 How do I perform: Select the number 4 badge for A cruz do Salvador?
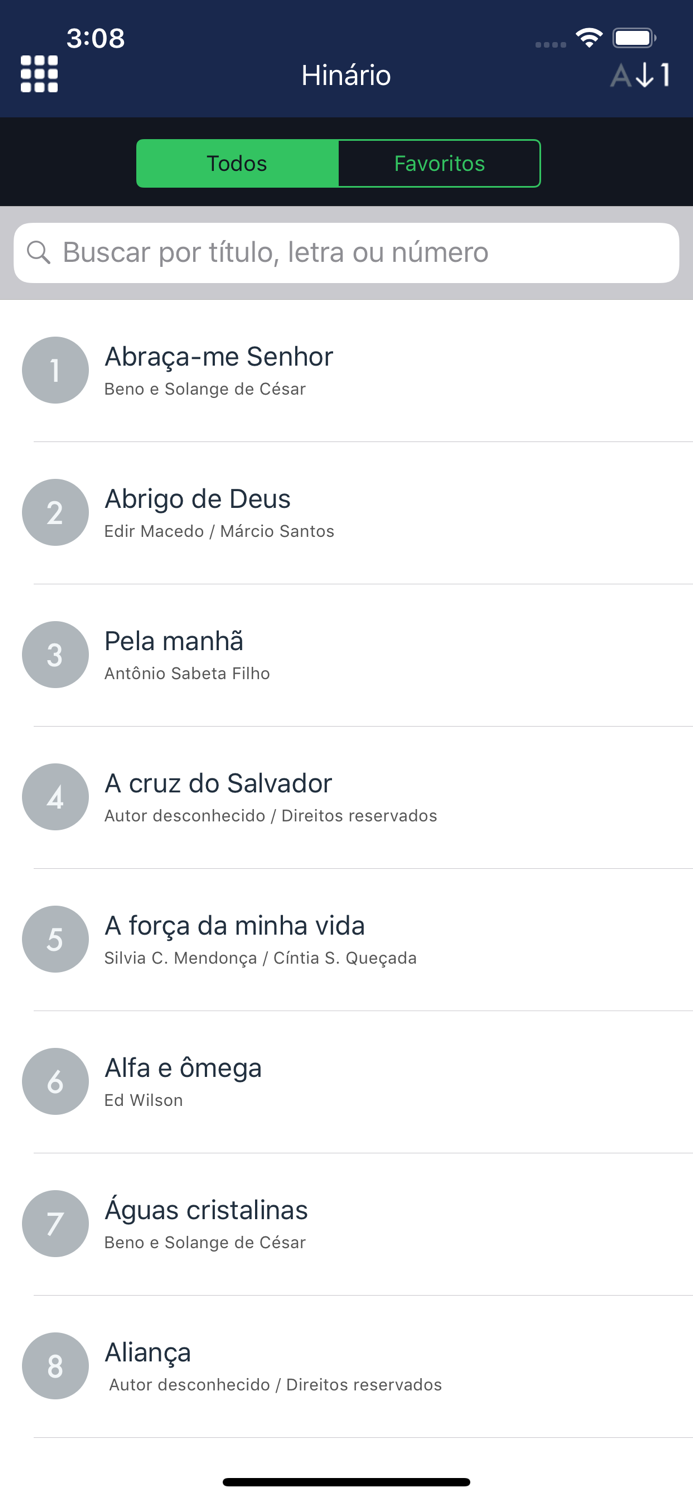pyautogui.click(x=55, y=796)
